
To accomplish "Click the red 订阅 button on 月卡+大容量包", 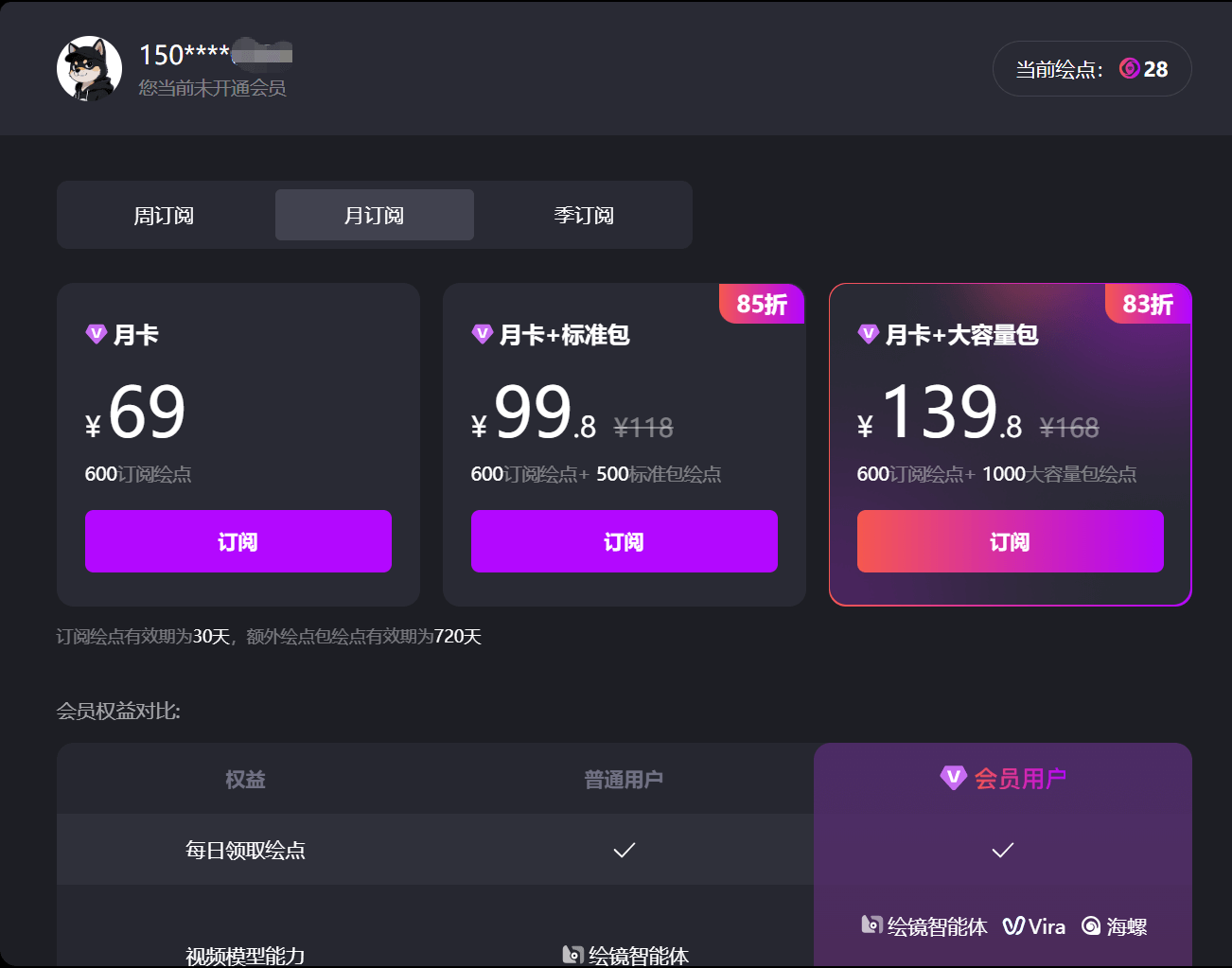I will [1010, 541].
